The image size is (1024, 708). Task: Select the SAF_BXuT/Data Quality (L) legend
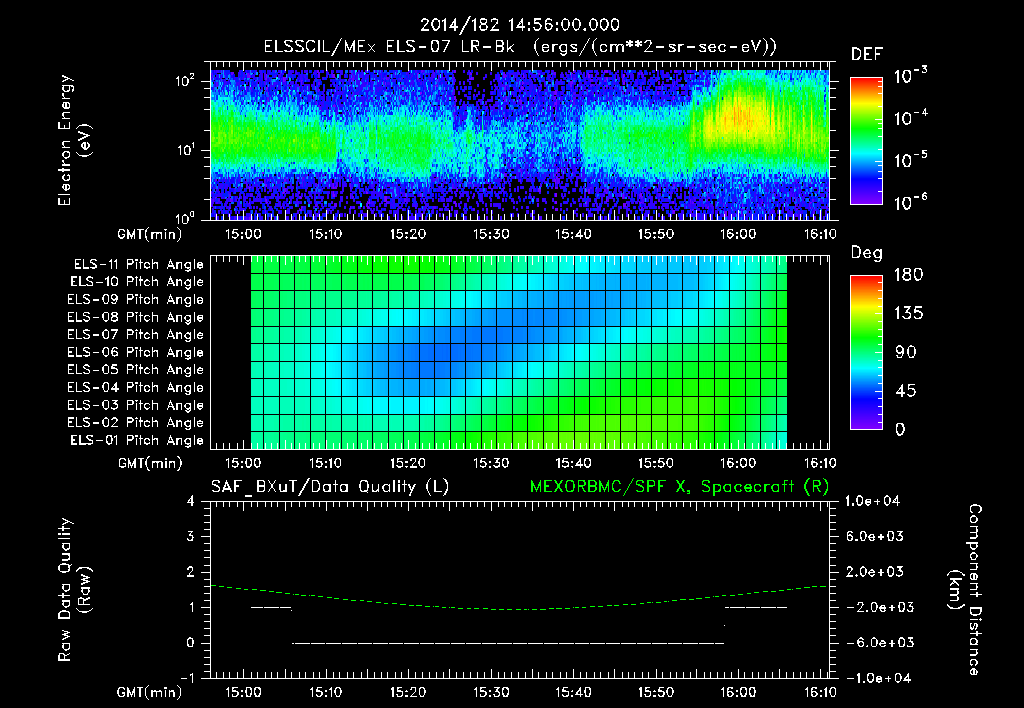[330, 487]
